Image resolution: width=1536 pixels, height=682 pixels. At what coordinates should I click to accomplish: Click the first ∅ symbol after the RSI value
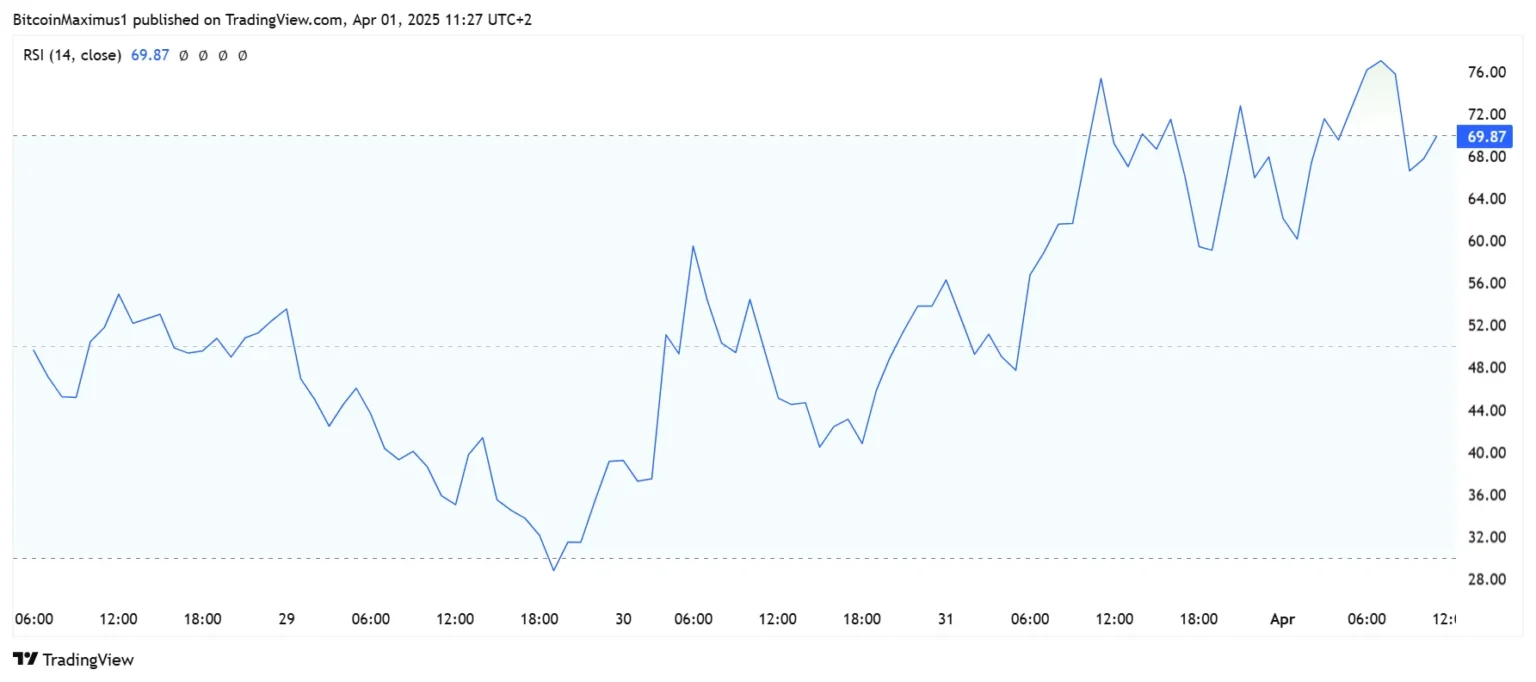183,56
